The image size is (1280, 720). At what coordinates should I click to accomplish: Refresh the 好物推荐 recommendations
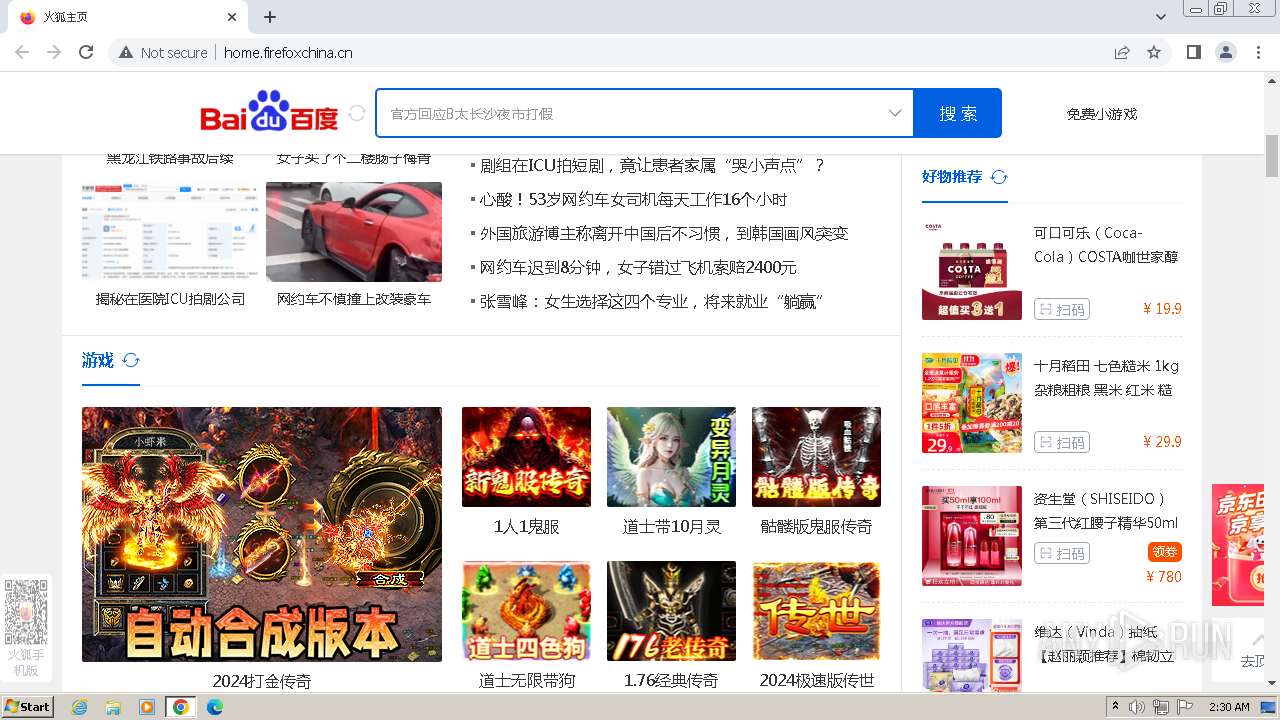pos(999,177)
